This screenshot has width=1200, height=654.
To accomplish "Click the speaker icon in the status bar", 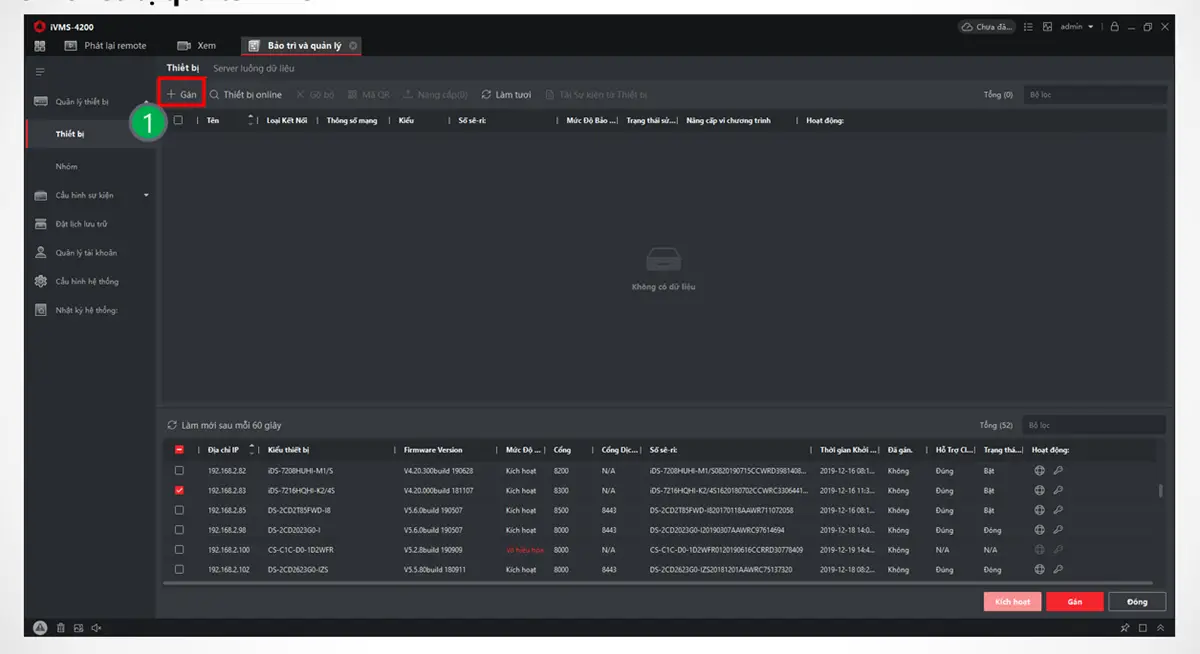I will tap(96, 628).
